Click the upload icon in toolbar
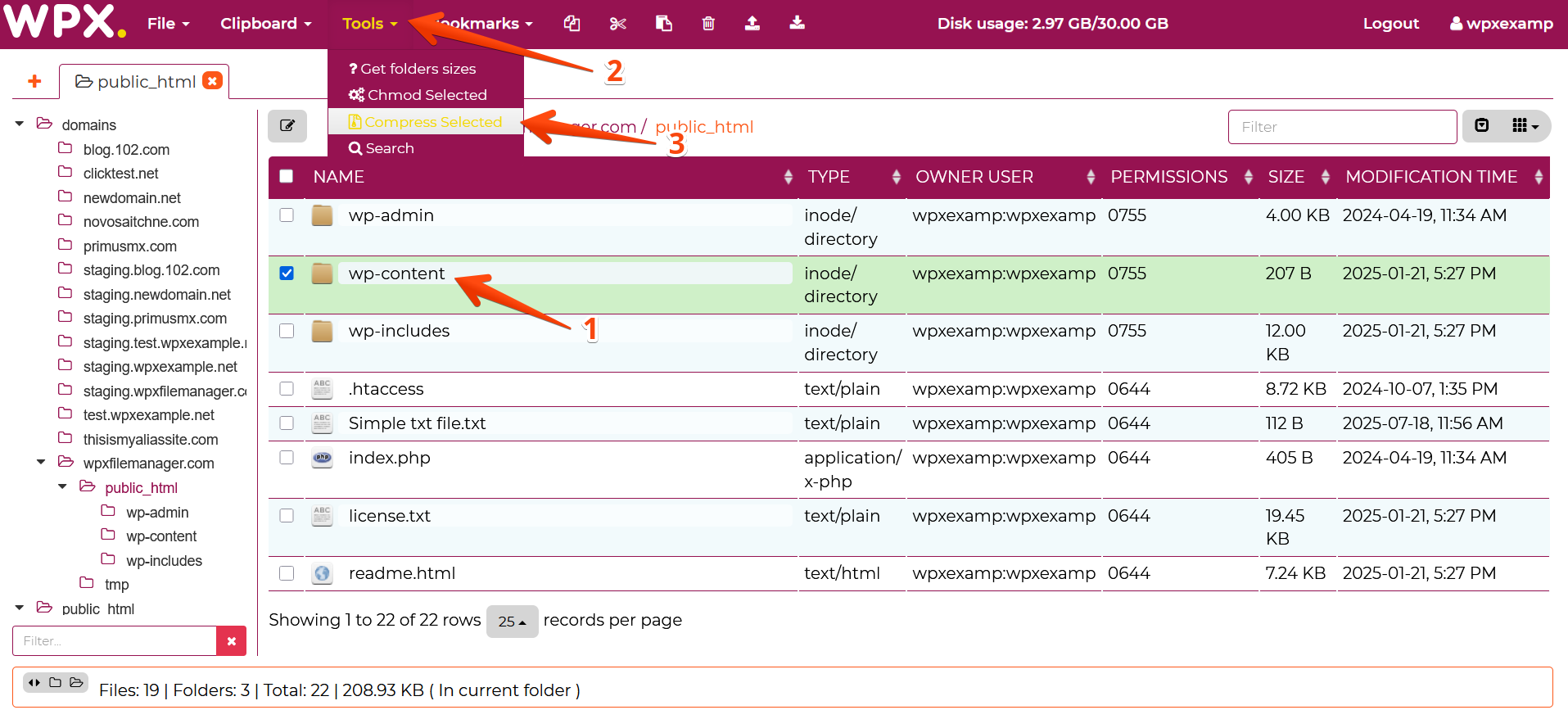The image size is (1568, 710). (x=752, y=24)
